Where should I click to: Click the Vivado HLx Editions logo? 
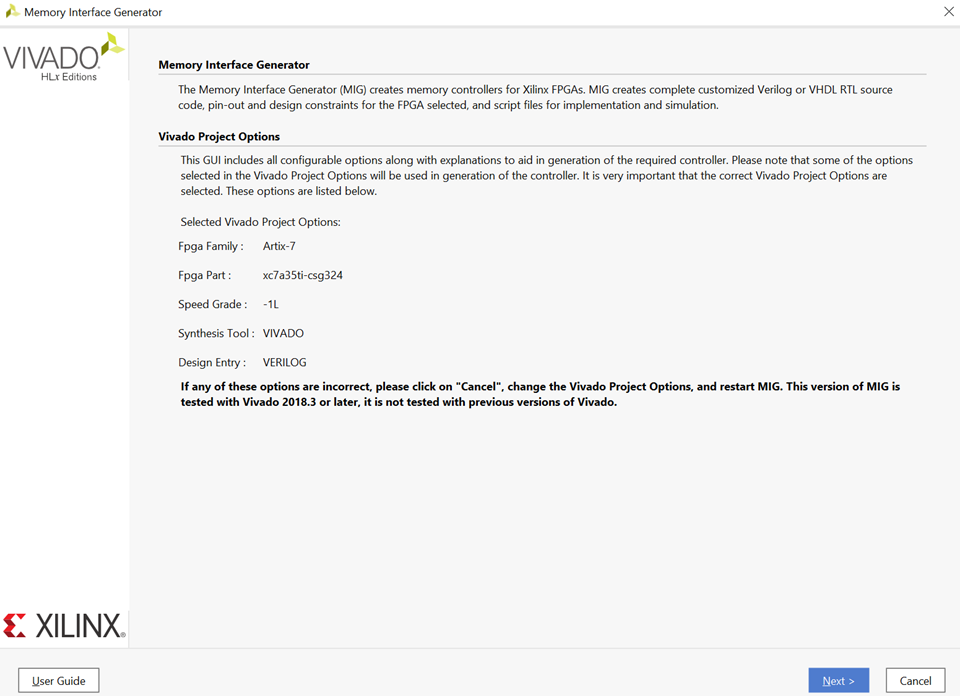[x=64, y=57]
